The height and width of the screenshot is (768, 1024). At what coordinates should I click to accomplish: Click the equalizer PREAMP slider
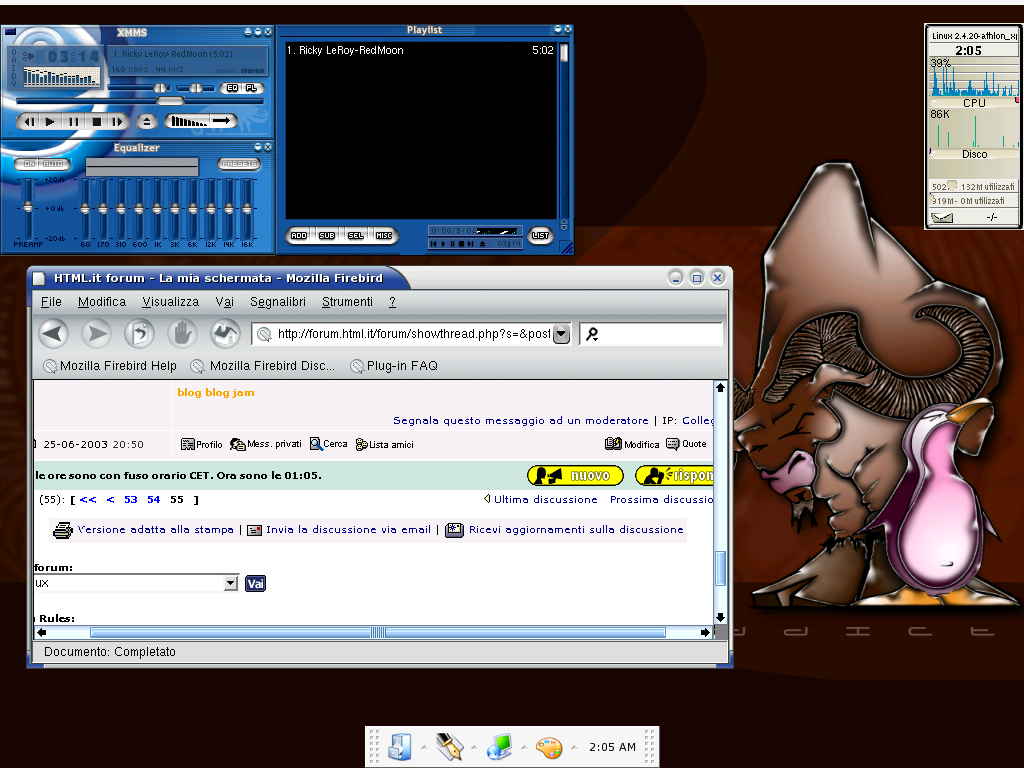(27, 208)
